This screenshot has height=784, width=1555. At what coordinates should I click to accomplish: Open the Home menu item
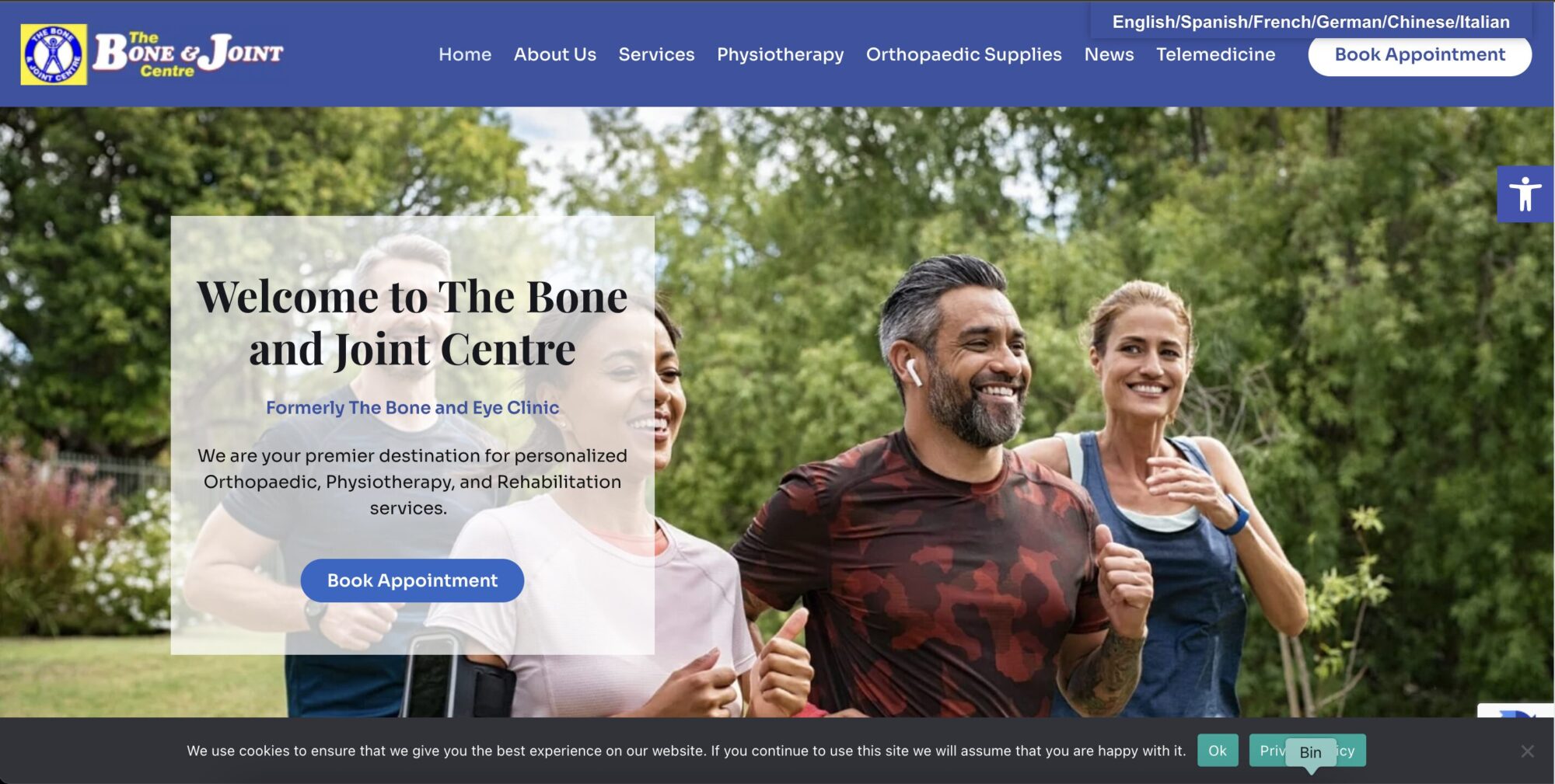465,54
